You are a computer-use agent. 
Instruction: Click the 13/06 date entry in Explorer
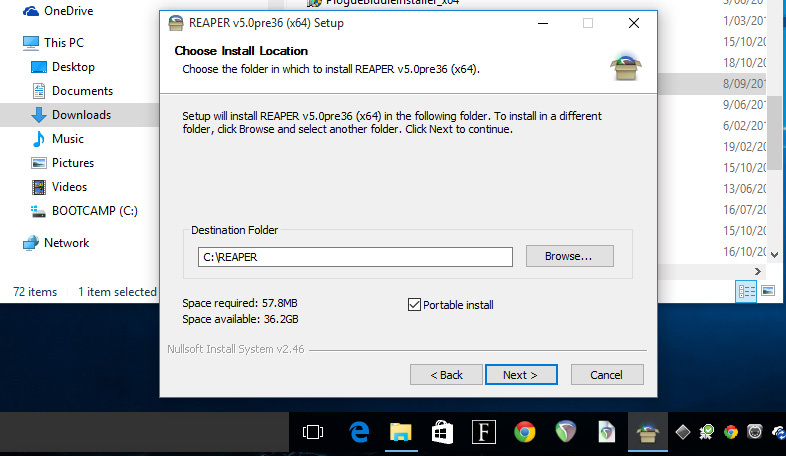744,189
